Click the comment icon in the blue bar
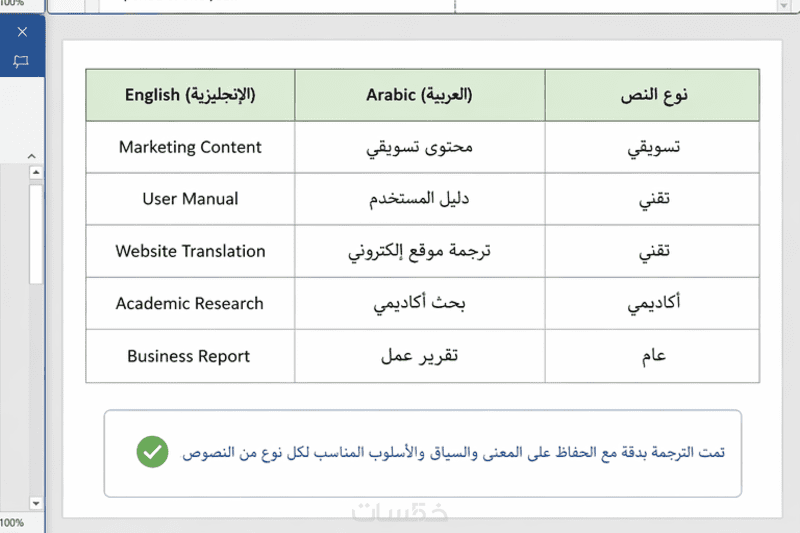800x533 pixels. pos(21,62)
